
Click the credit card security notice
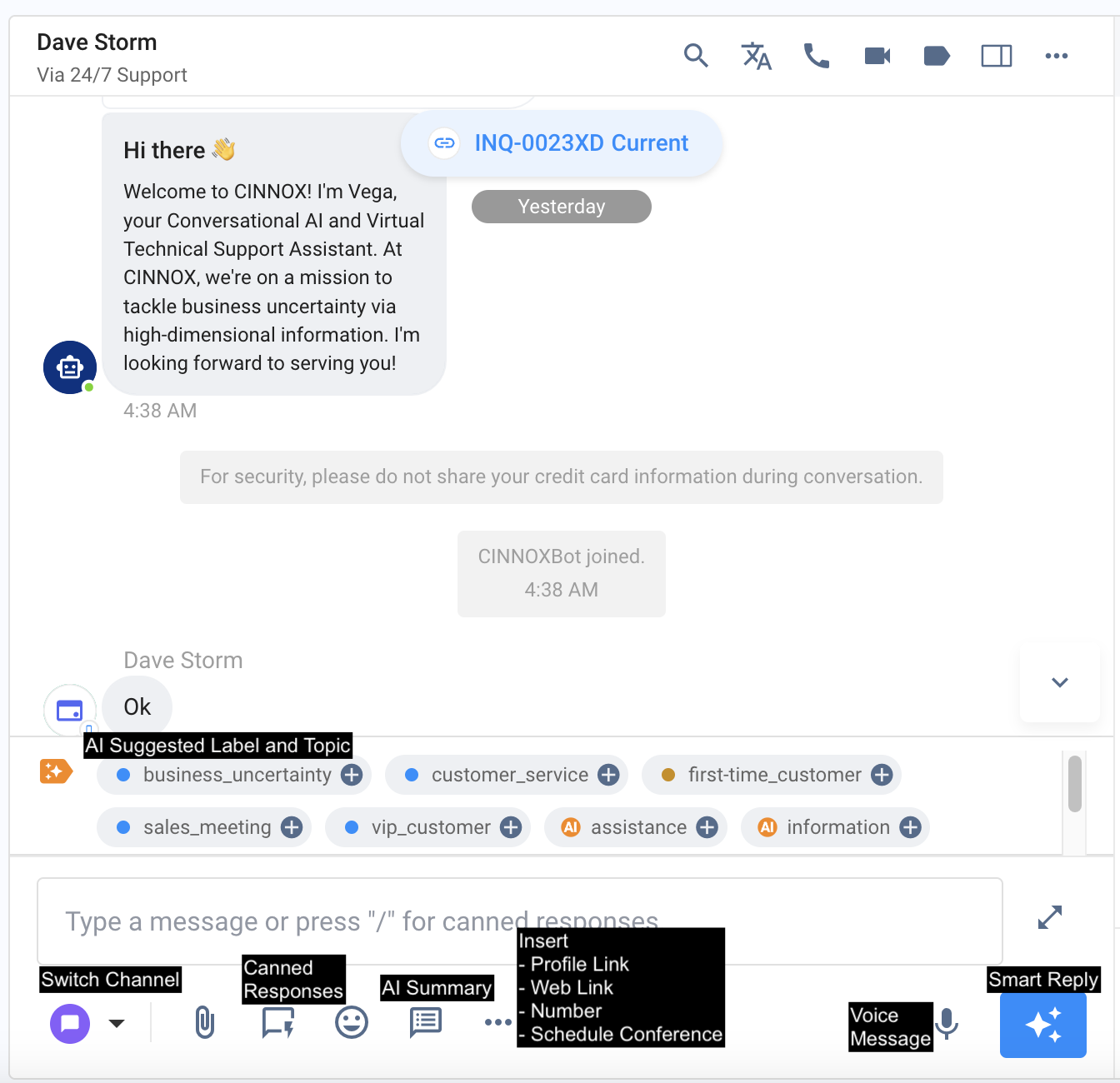pos(562,477)
